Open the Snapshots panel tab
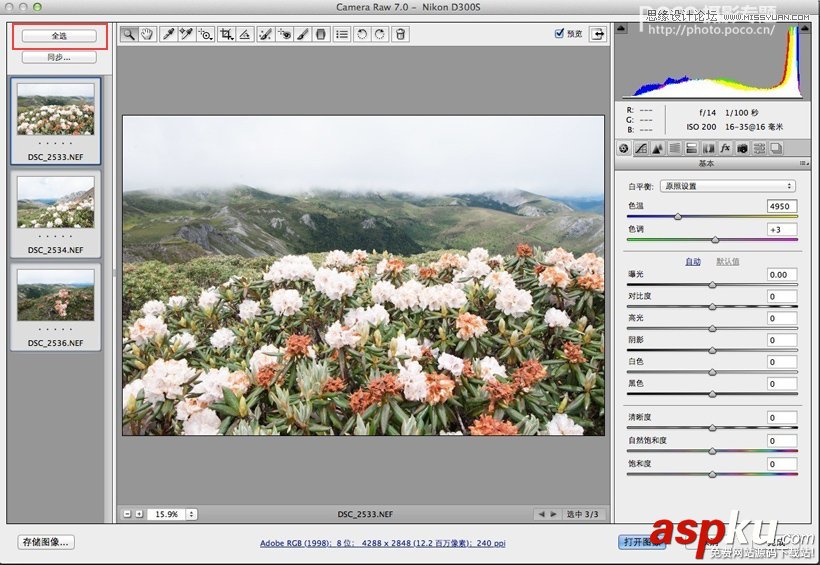The height and width of the screenshot is (565, 820). click(x=776, y=149)
